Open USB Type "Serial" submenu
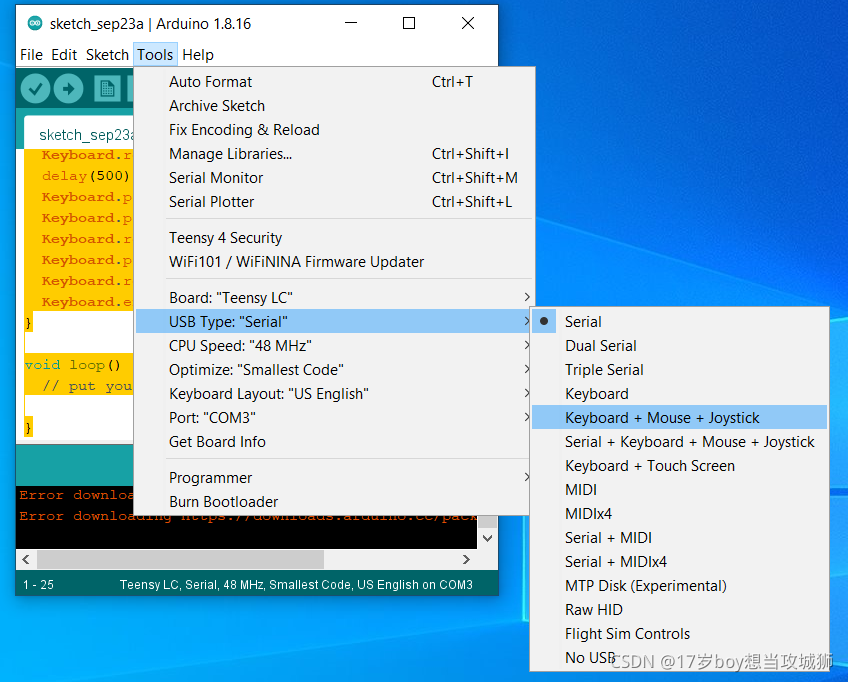 (x=333, y=322)
